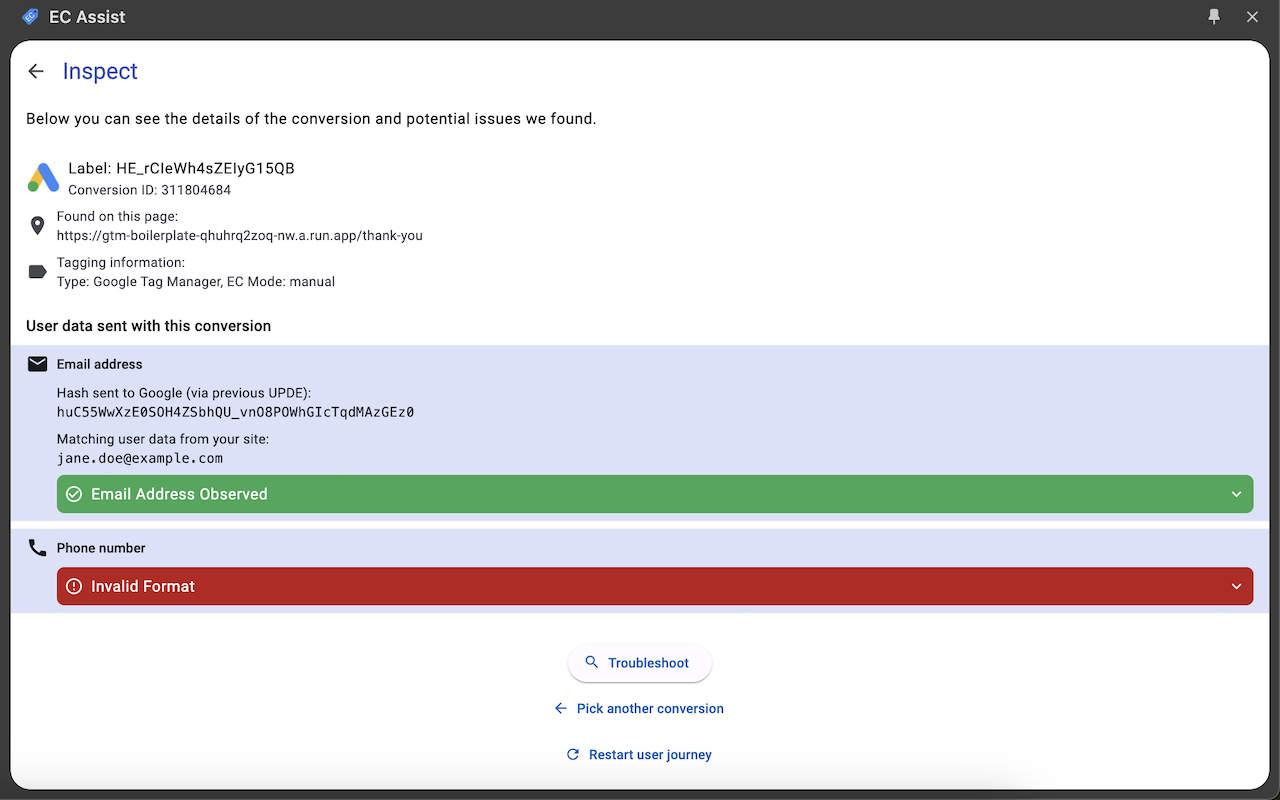Viewport: 1280px width, 800px height.
Task: Click the phone icon beside Phone number
Action: [37, 547]
